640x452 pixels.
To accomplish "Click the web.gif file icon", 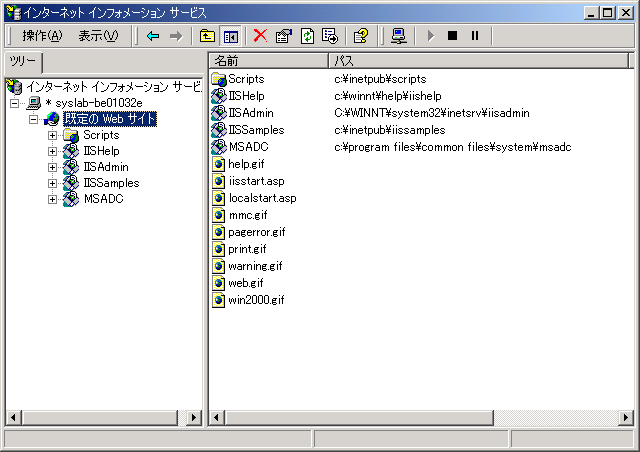I will point(219,283).
